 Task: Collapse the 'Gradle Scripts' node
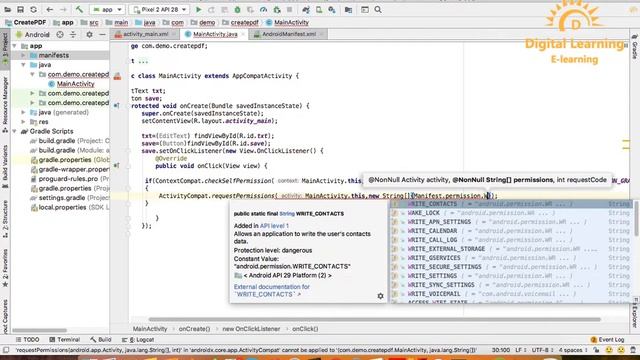click(15, 131)
